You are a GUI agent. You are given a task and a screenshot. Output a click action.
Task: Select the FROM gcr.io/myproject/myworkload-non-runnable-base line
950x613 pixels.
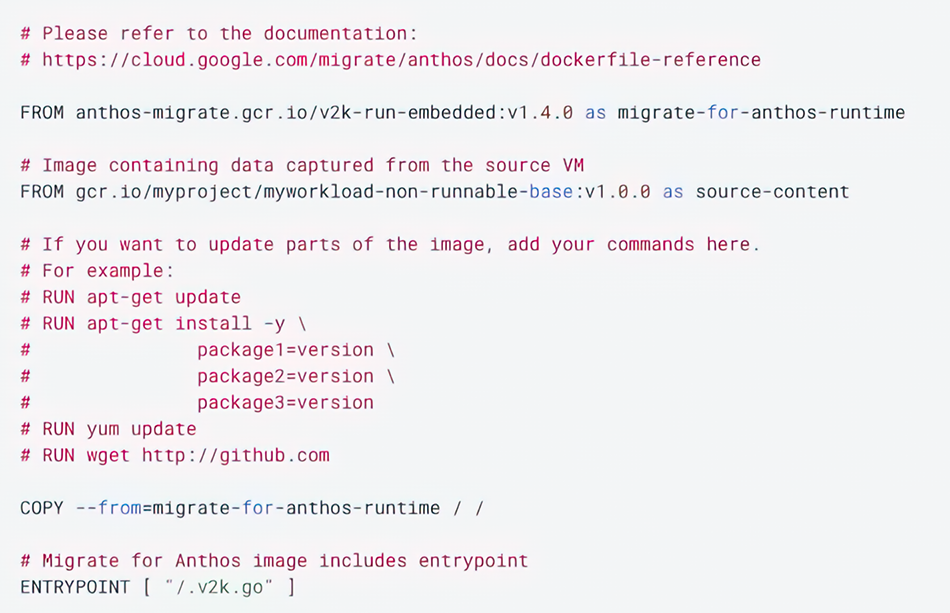pyautogui.click(x=434, y=192)
